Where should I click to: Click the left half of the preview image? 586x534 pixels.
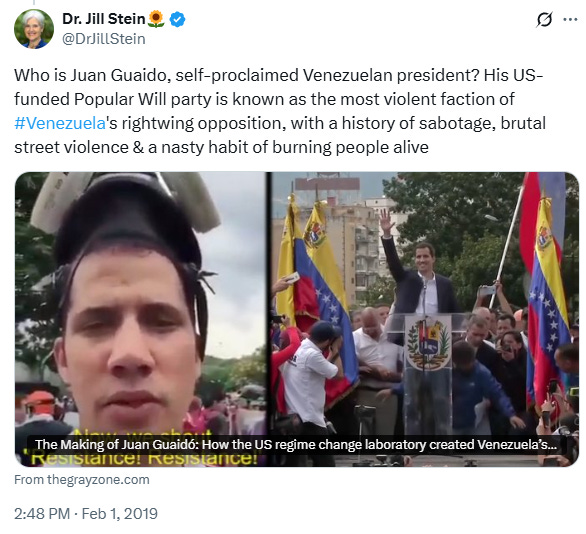[x=141, y=319]
